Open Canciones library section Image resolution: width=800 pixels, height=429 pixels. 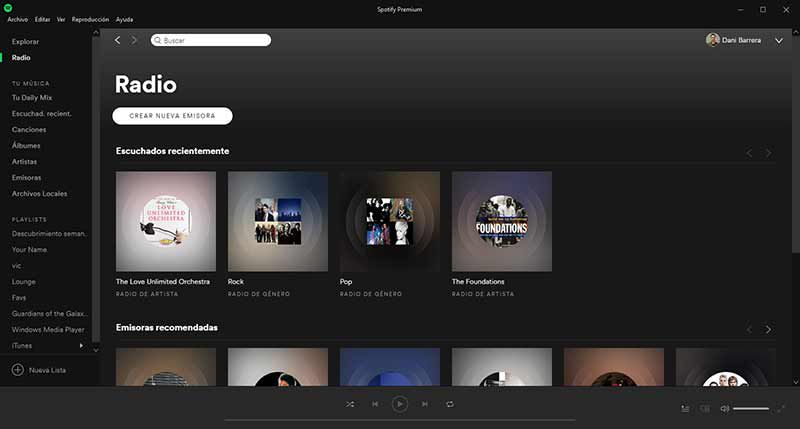pyautogui.click(x=29, y=130)
